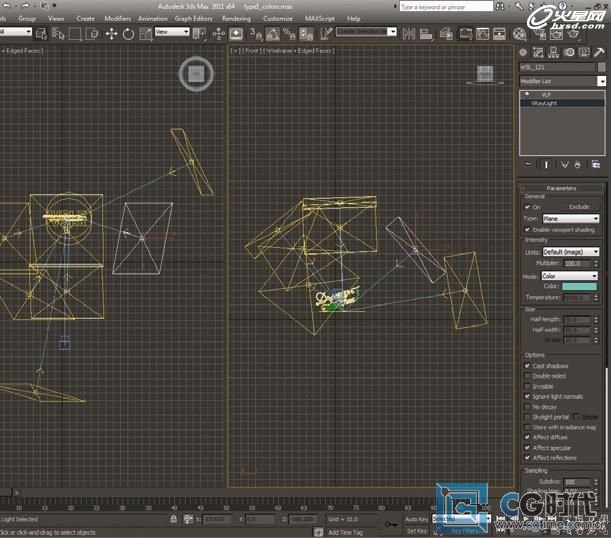Open Mode dropdown showing Color
The width and height of the screenshot is (611, 538).
(569, 276)
